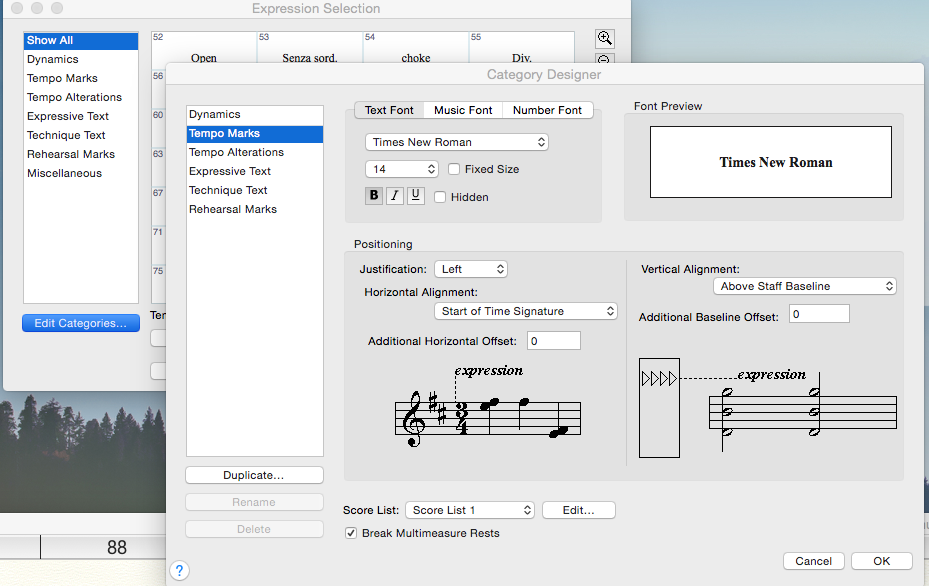This screenshot has height=586, width=929.
Task: Open help with the question mark icon
Action: point(179,571)
